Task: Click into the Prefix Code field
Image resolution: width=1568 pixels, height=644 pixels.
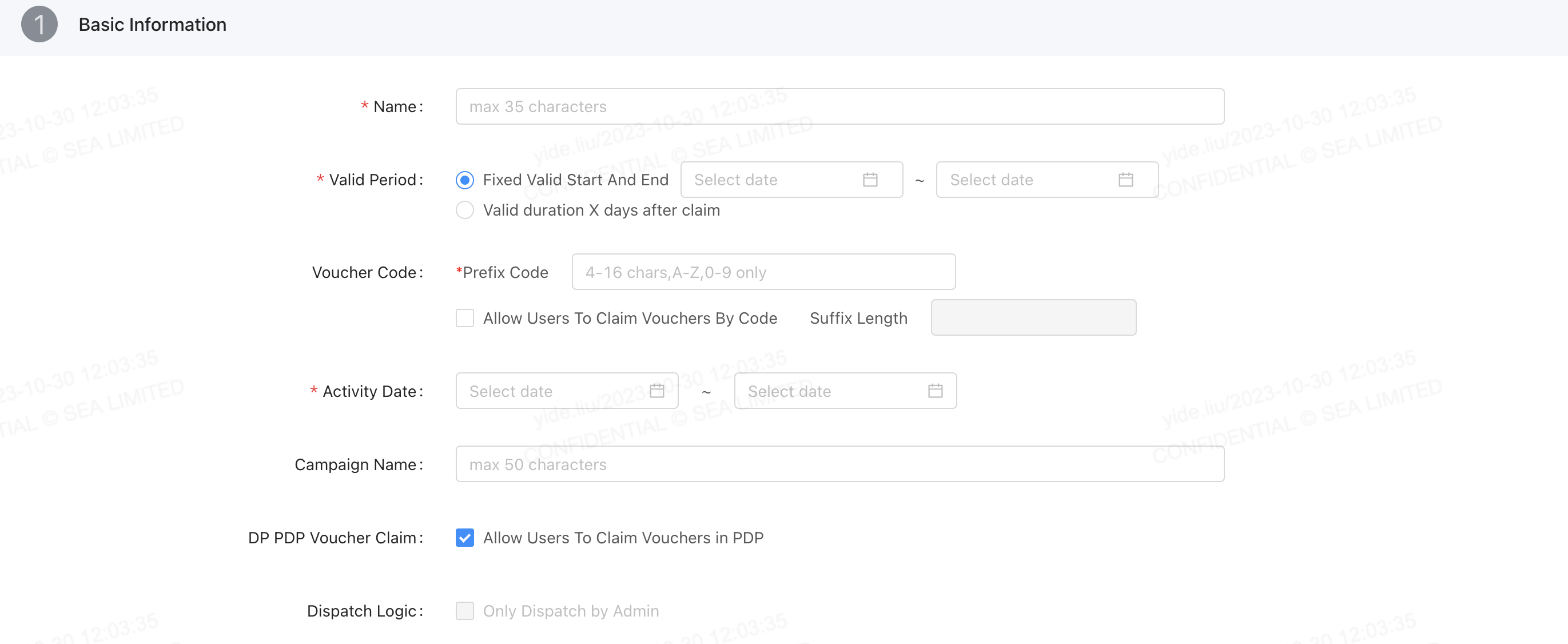Action: coord(763,272)
